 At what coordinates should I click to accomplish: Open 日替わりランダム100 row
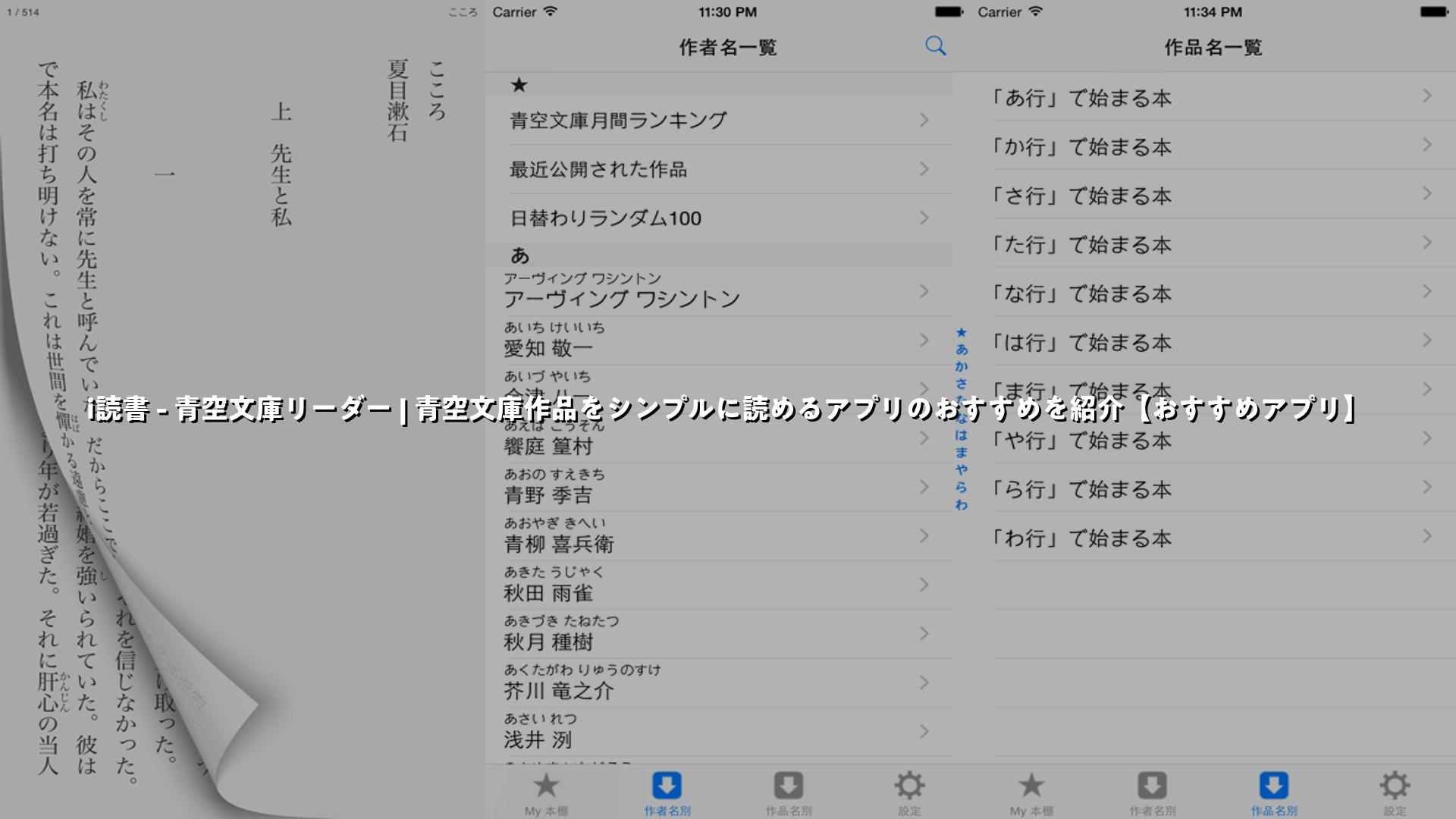coord(719,218)
